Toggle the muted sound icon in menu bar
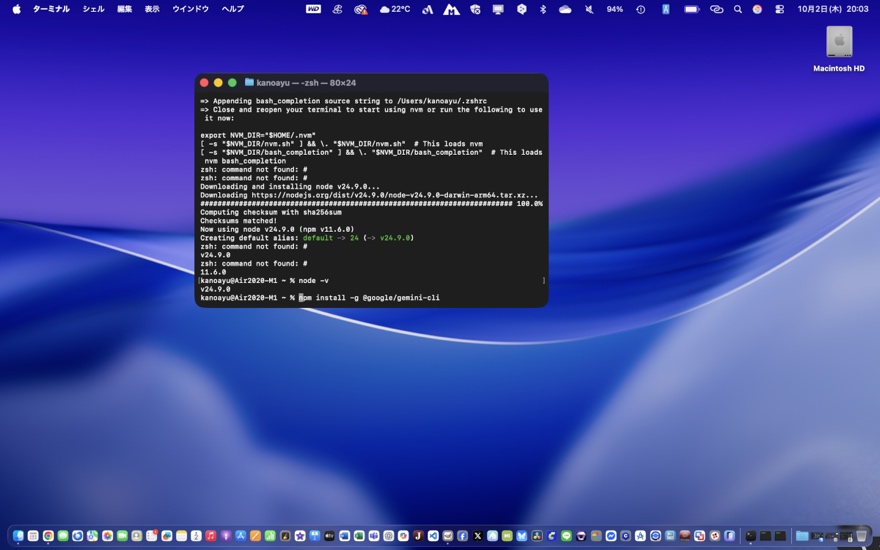Viewport: 880px width, 550px height. tap(588, 9)
